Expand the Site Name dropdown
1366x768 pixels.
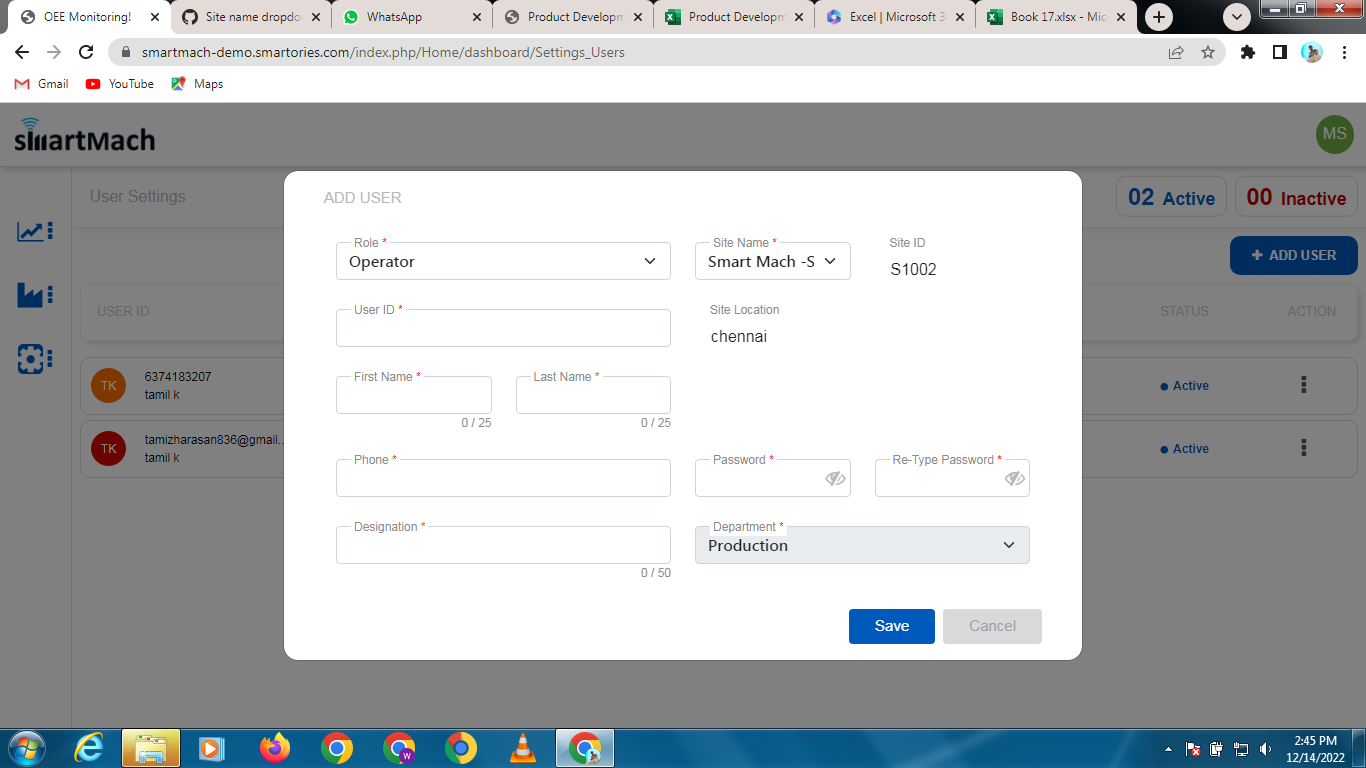click(x=772, y=261)
